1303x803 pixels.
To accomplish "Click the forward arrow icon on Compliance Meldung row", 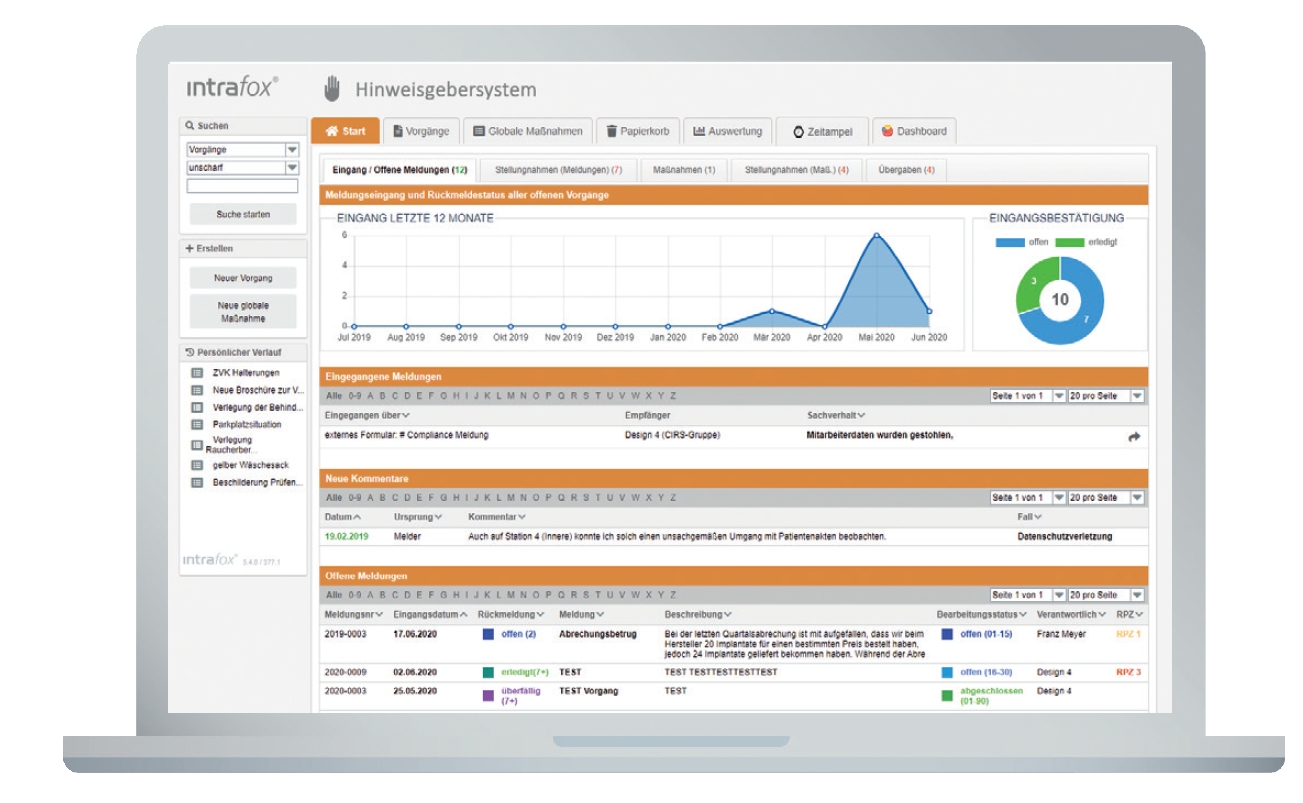I will pyautogui.click(x=1134, y=437).
